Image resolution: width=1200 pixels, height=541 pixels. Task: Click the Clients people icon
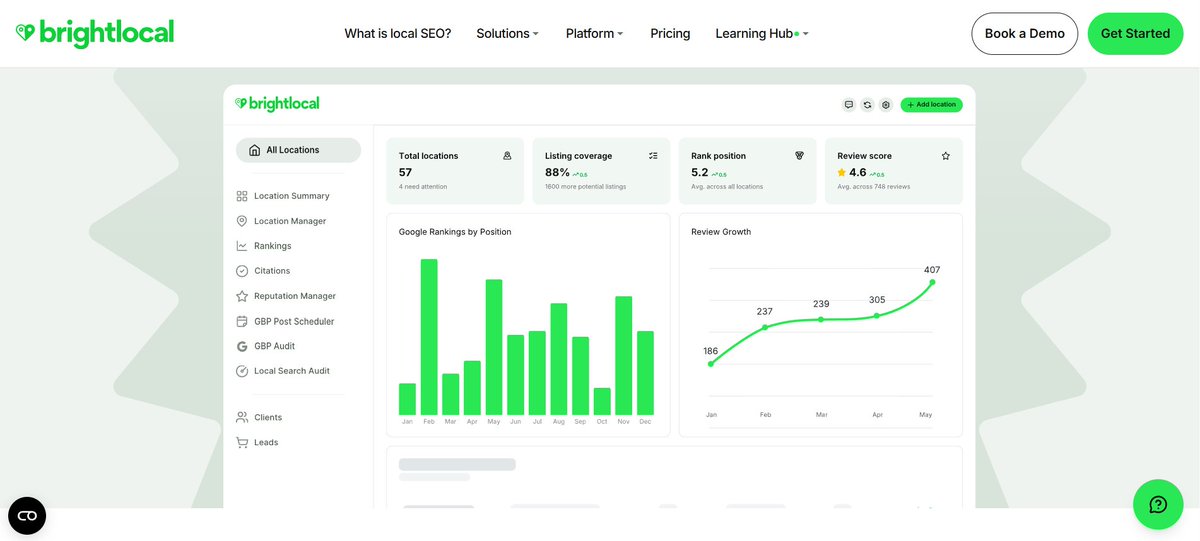242,417
